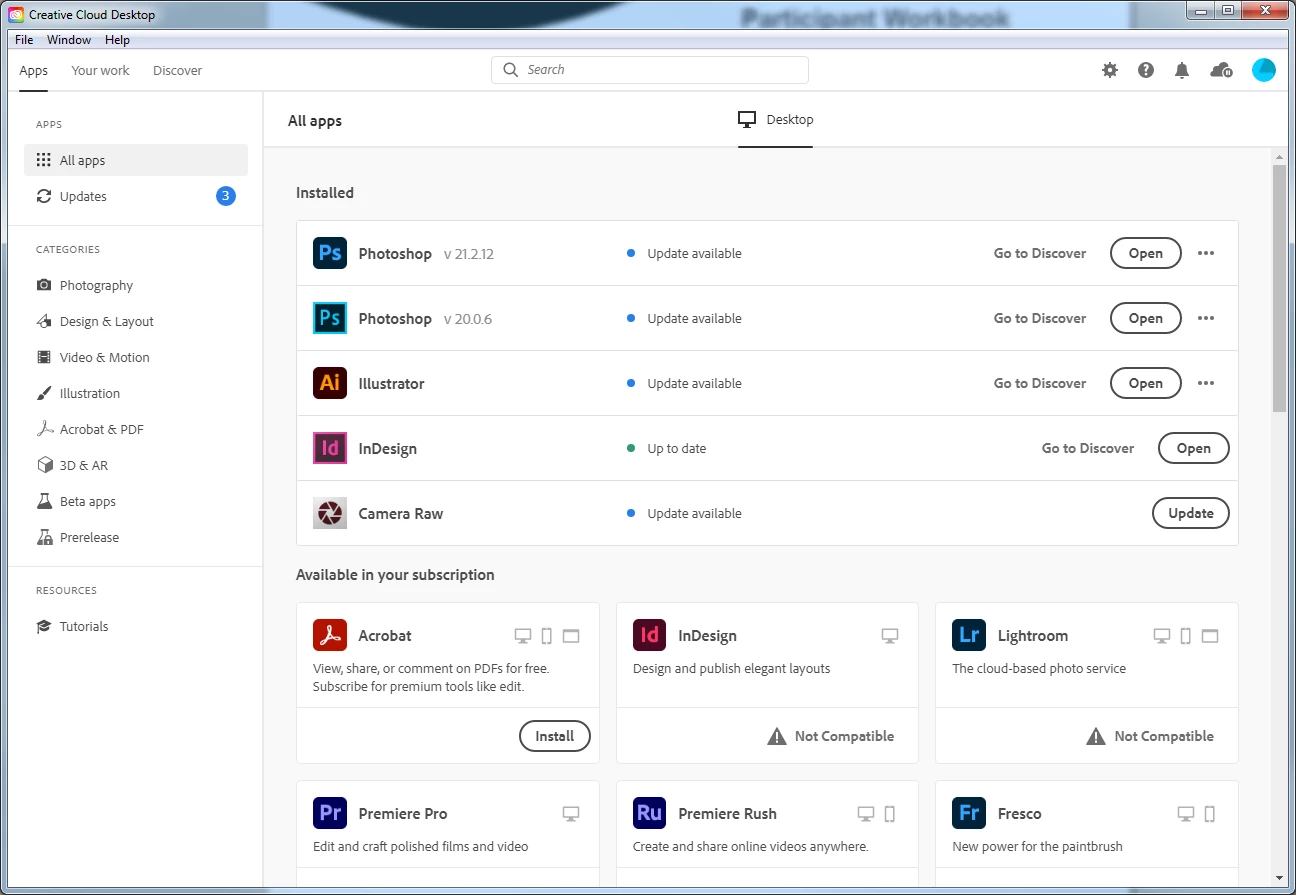Click the Fresco card icon
Screen dimensions: 1296x895
click(x=969, y=813)
